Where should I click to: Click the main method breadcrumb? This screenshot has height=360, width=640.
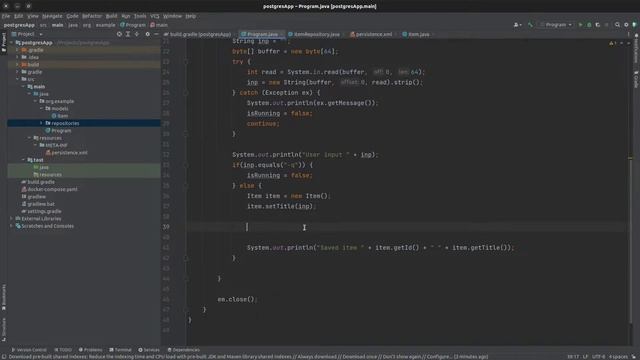(x=159, y=25)
